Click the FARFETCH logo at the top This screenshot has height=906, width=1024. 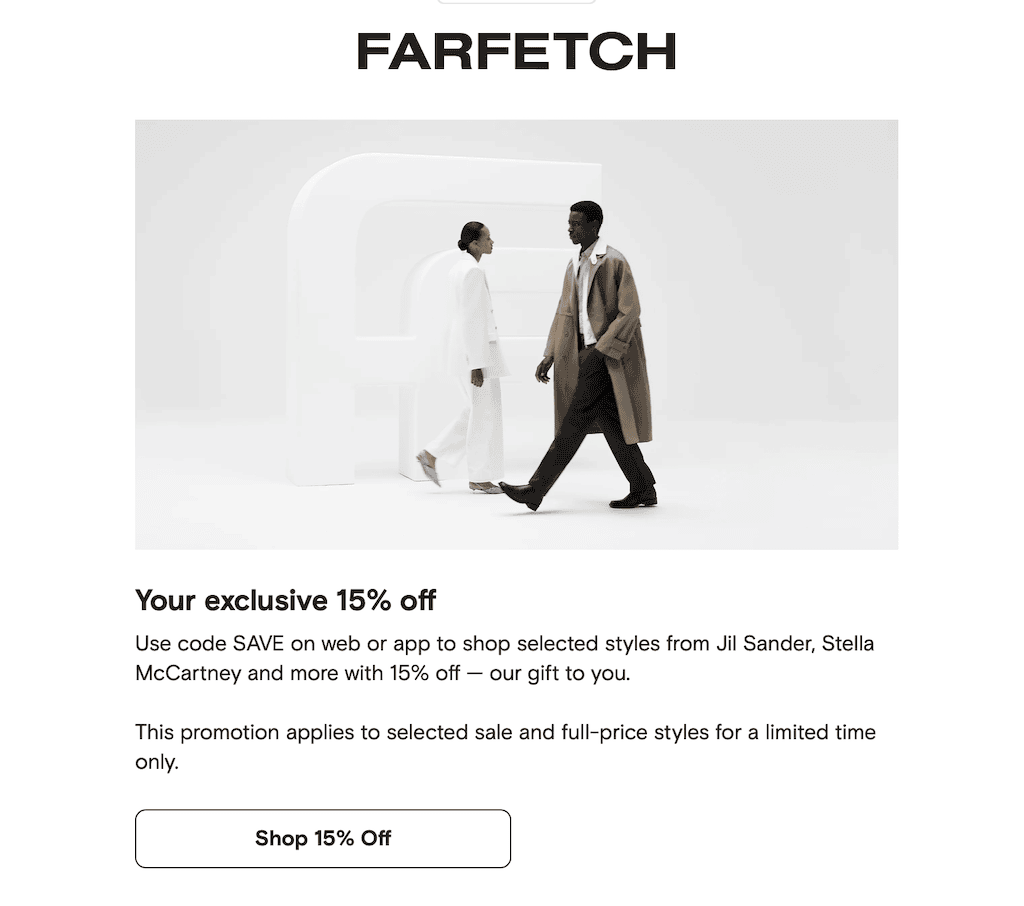516,52
